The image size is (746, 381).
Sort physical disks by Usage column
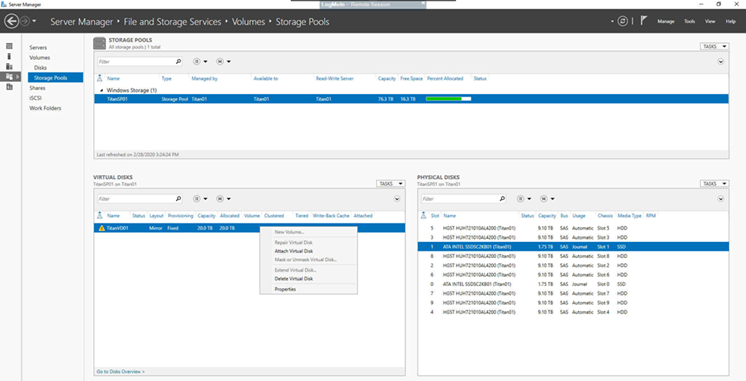point(579,215)
